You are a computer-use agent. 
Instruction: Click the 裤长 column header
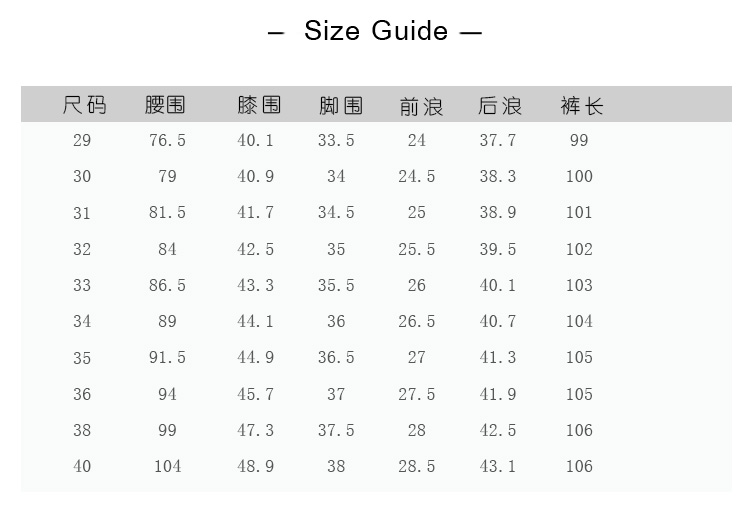[582, 105]
